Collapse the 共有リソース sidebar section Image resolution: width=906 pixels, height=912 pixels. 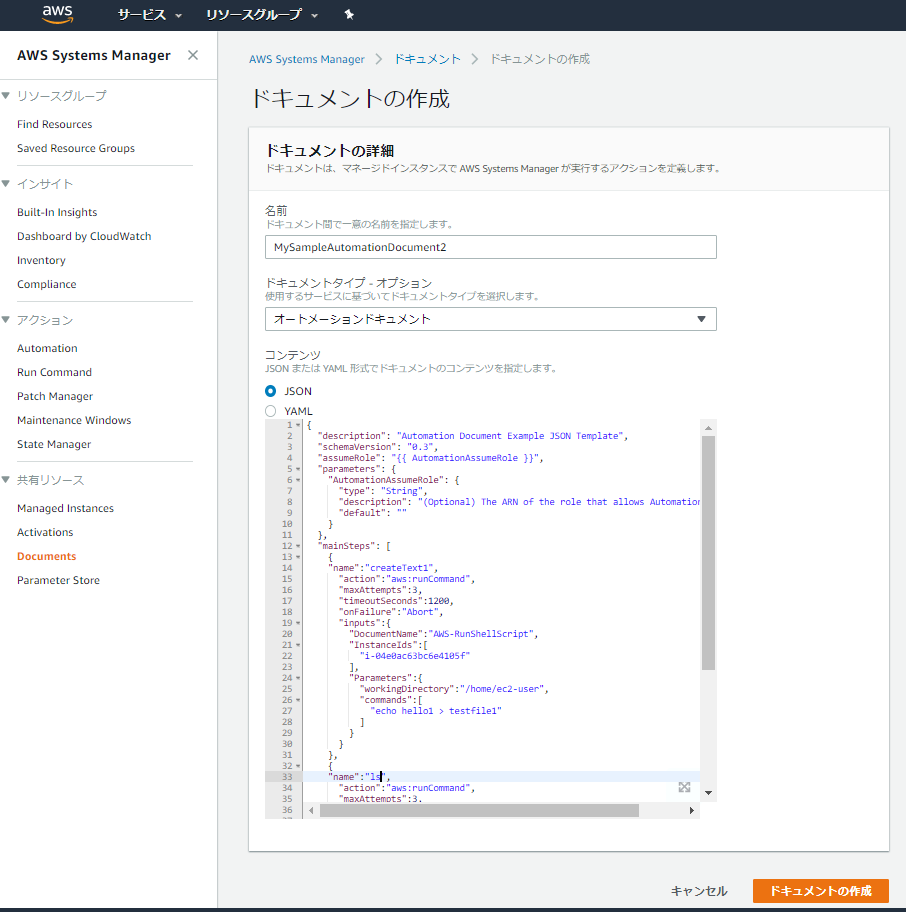[x=6, y=480]
